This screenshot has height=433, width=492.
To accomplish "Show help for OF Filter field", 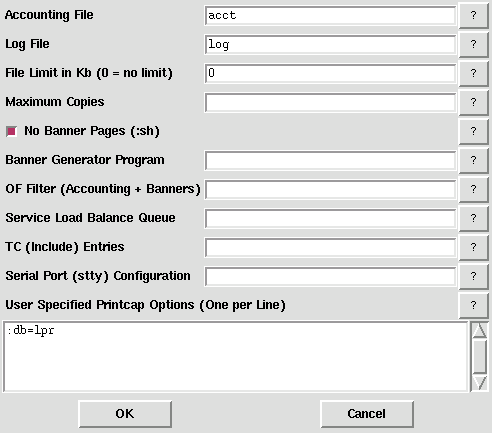I will point(473,189).
